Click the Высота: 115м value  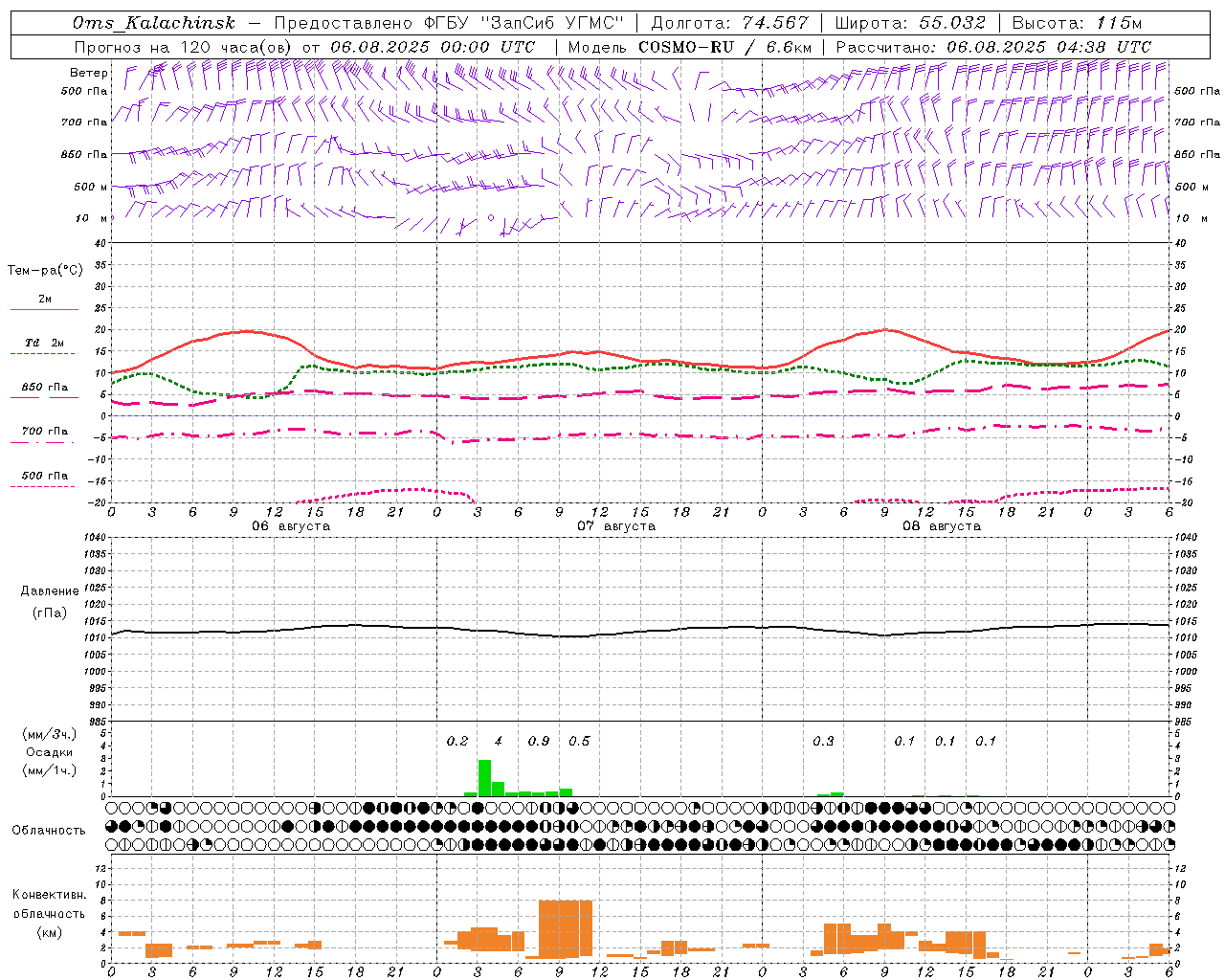1077,24
